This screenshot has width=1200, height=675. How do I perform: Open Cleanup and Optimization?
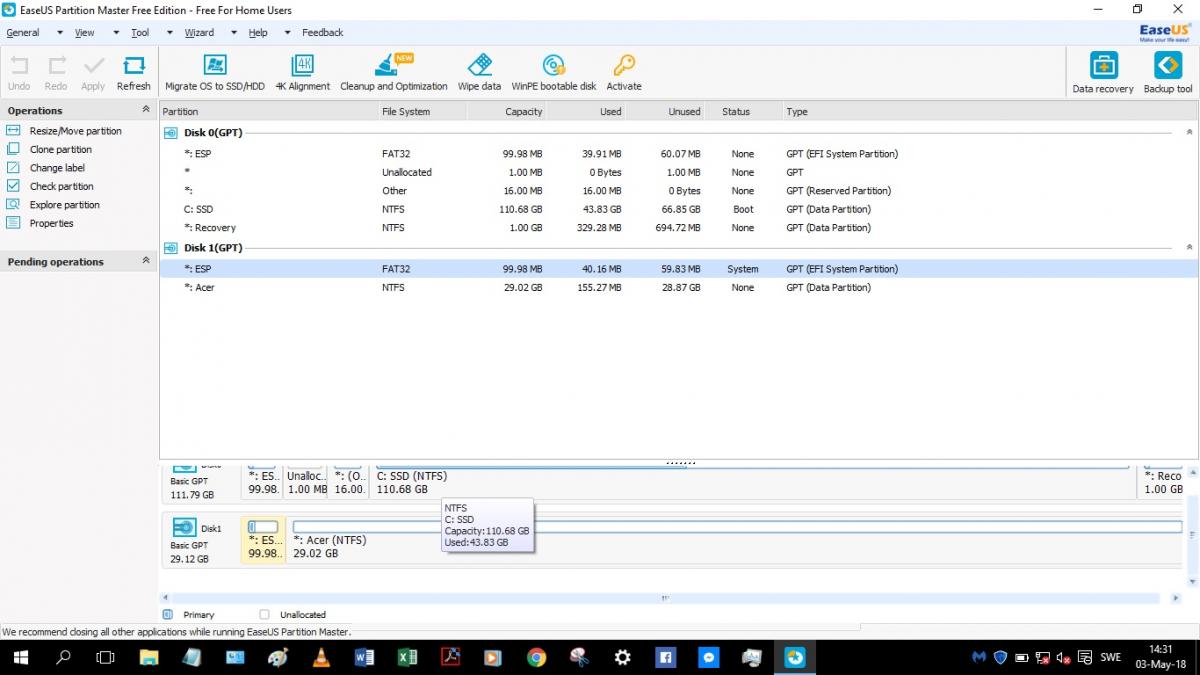click(x=394, y=74)
